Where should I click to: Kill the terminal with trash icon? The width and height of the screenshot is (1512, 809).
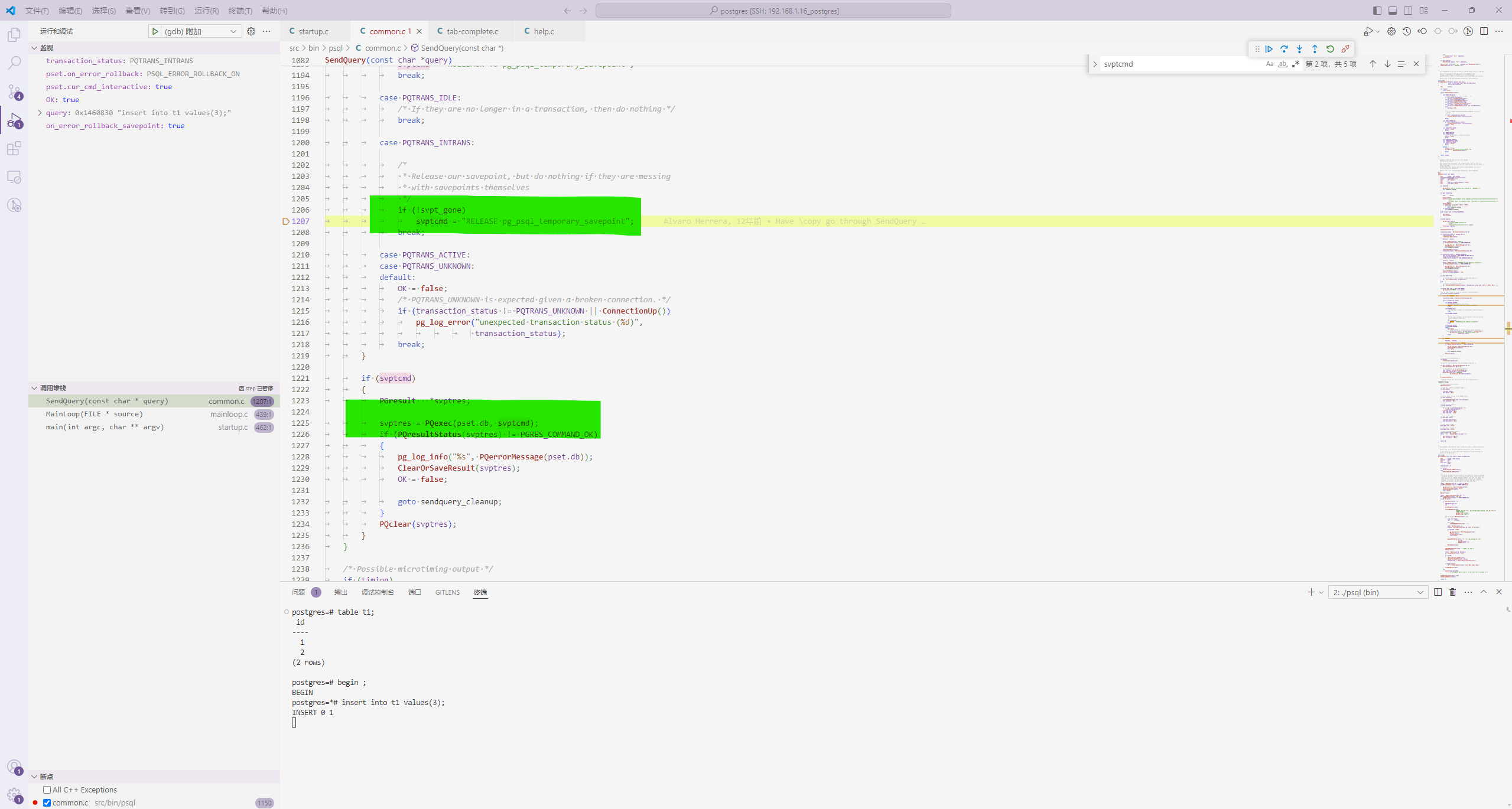[1453, 592]
